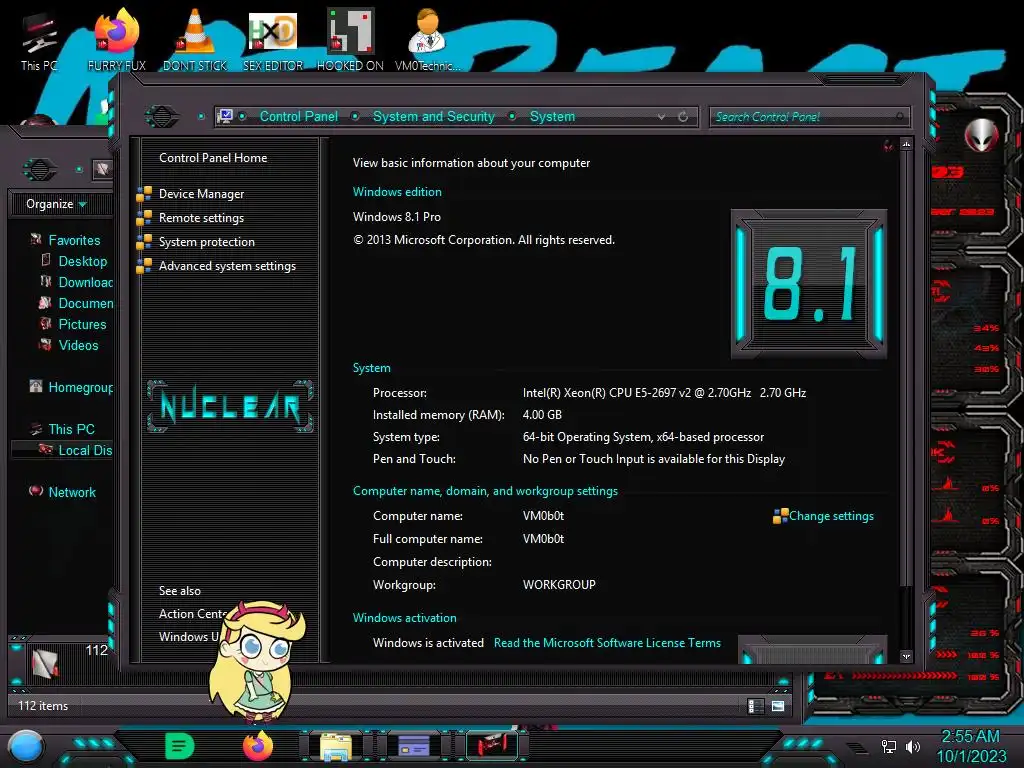This screenshot has width=1024, height=768.
Task: Expand the address bar history dropdown
Action: coord(662,117)
